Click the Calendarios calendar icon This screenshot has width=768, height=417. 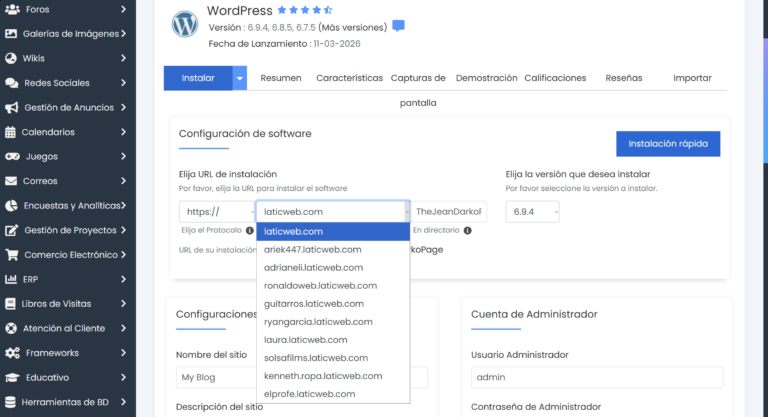coord(10,132)
